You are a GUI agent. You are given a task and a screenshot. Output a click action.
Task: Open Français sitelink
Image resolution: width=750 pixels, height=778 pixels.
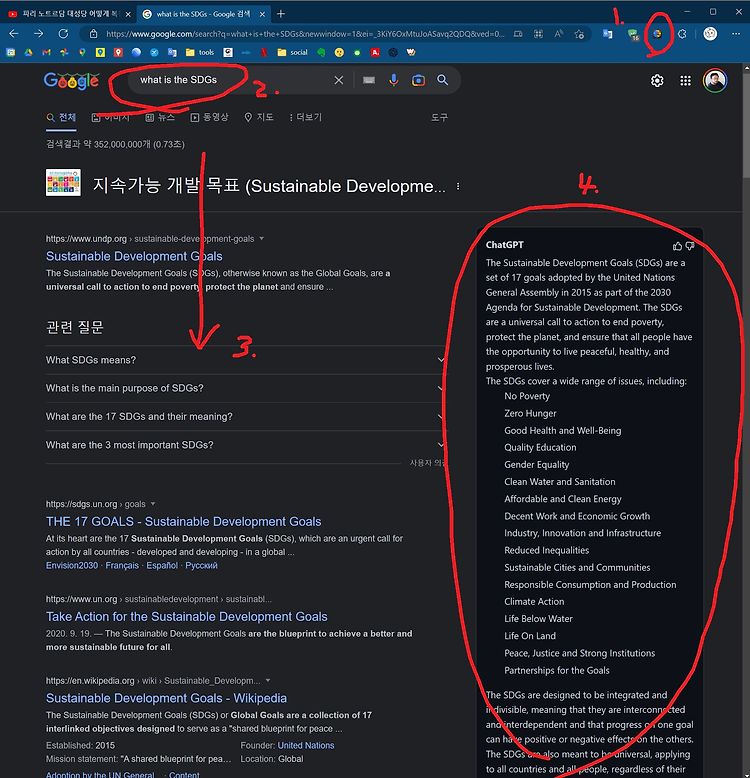point(122,565)
